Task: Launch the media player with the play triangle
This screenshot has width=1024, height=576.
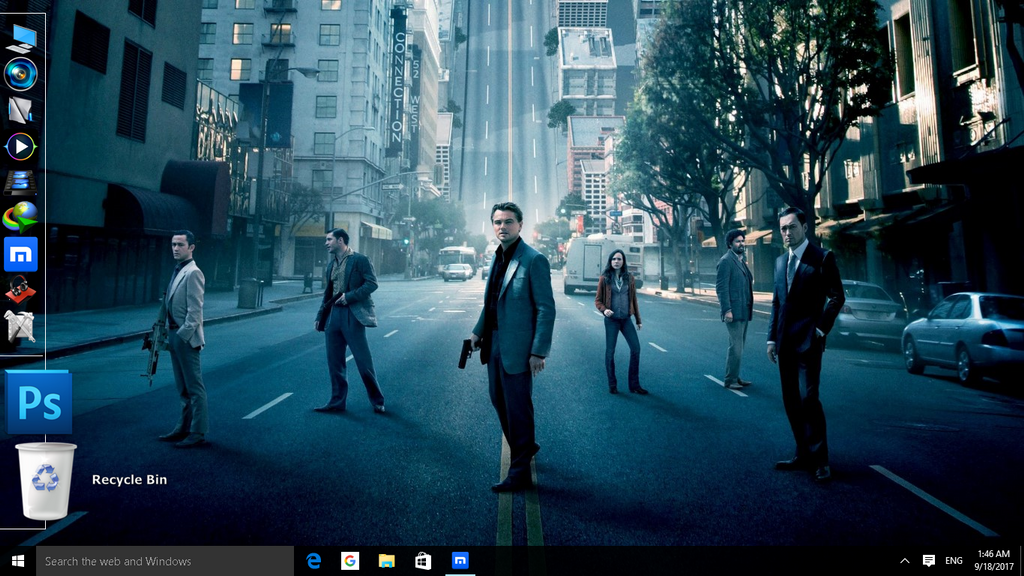Action: 20,146
